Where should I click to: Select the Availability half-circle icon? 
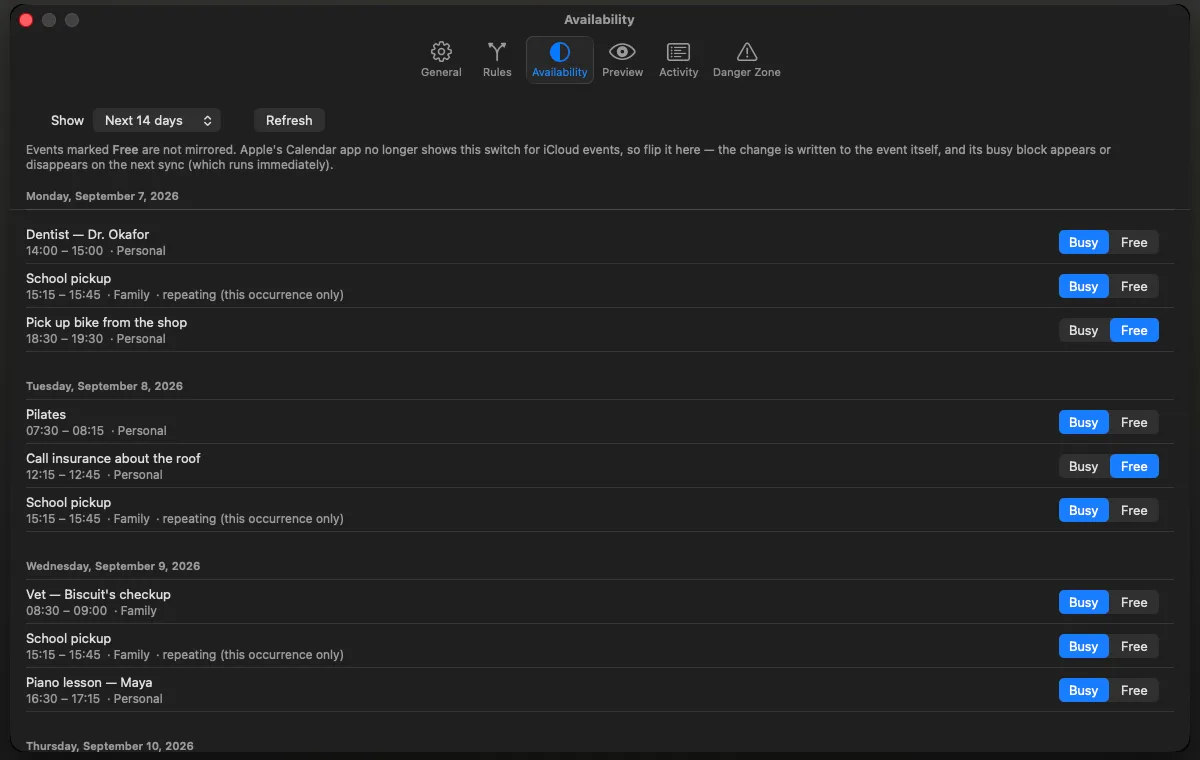[x=560, y=52]
